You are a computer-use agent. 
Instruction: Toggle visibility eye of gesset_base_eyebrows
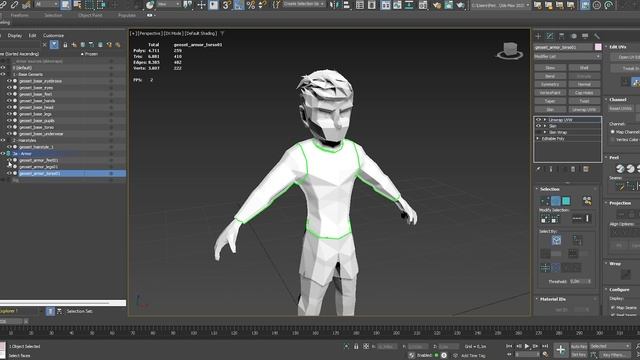pyautogui.click(x=9, y=81)
